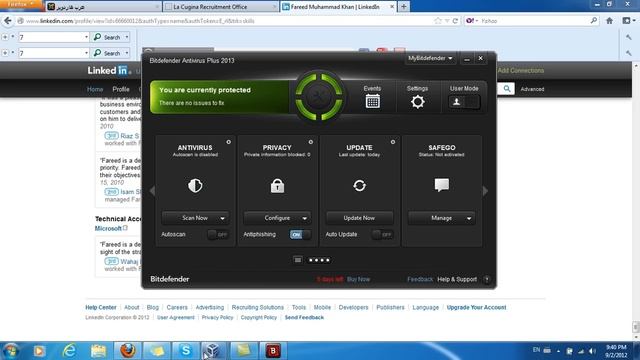The image size is (640, 360).
Task: Open LinkedIn Profile menu item
Action: click(x=121, y=89)
